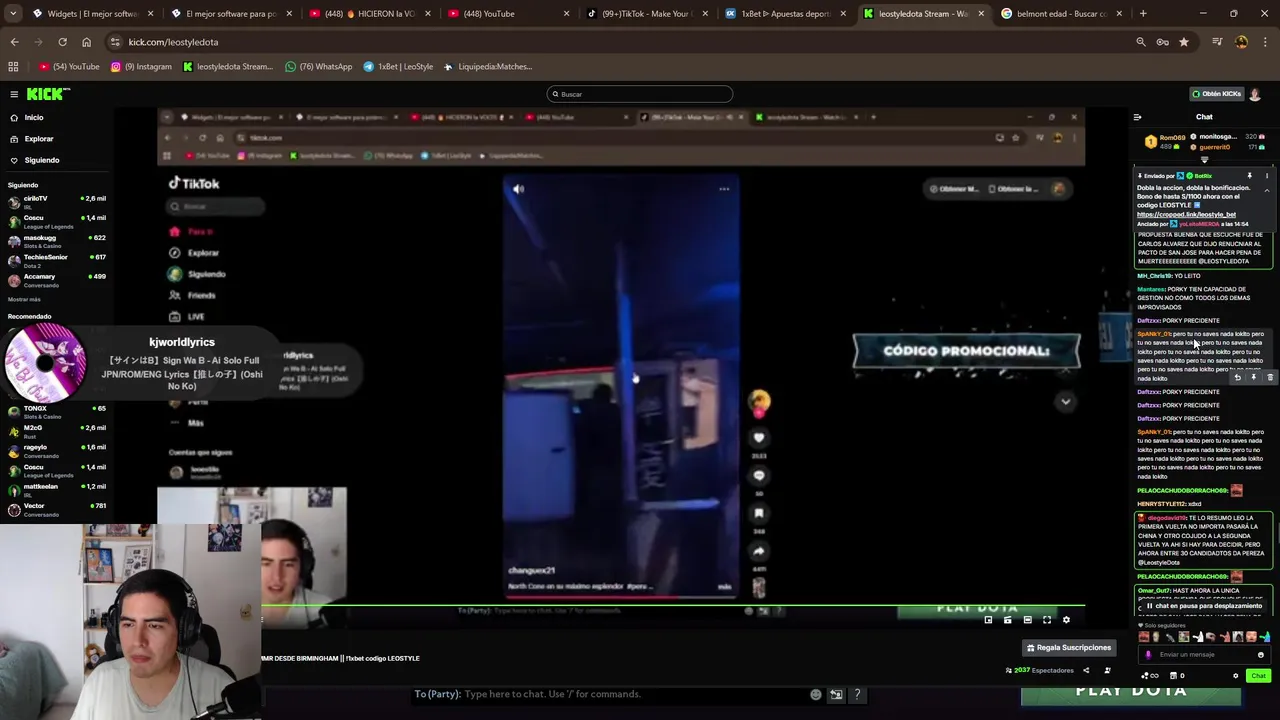Click Regala Suscripciones button
This screenshot has height=720, width=1280.
(x=1068, y=647)
